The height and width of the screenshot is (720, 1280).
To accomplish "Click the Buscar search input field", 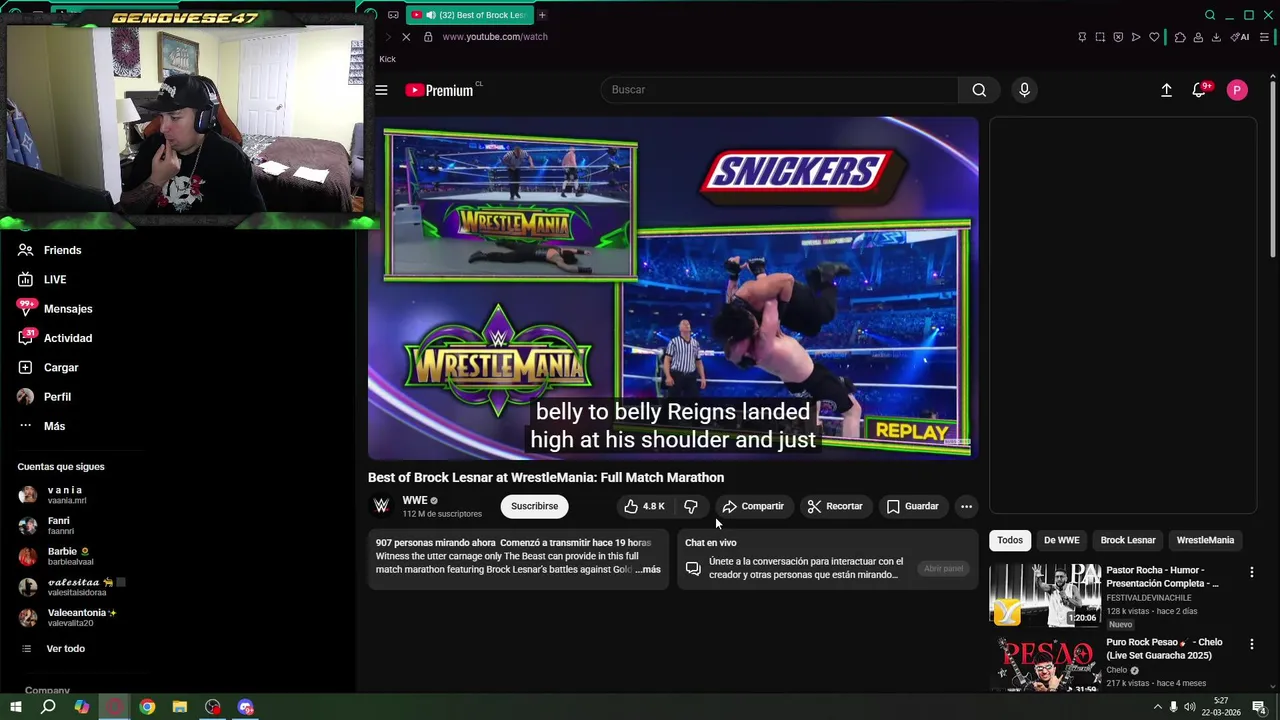I will pyautogui.click(x=780, y=90).
